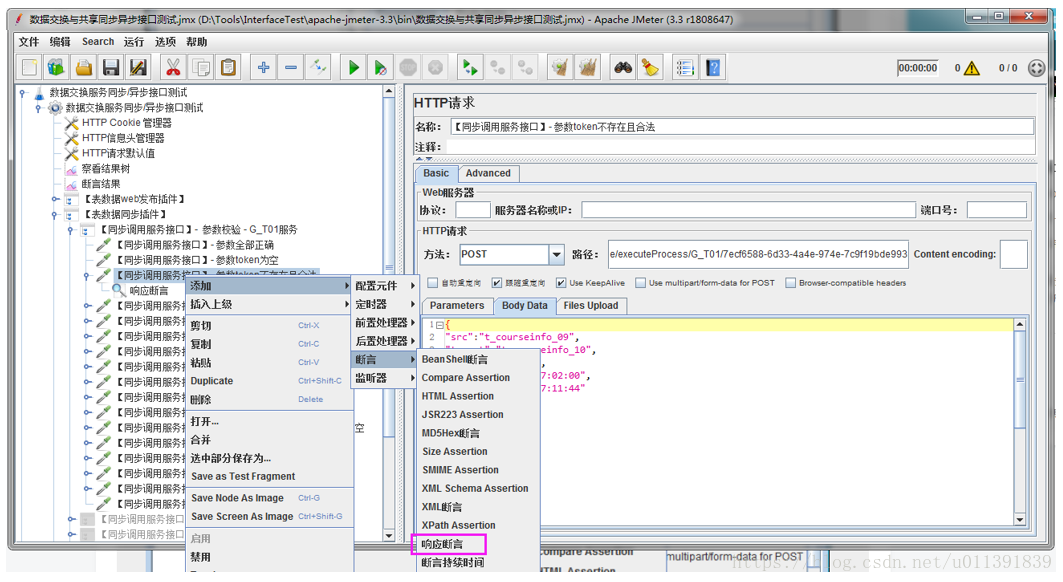Click Remote start all icon

[x=470, y=68]
